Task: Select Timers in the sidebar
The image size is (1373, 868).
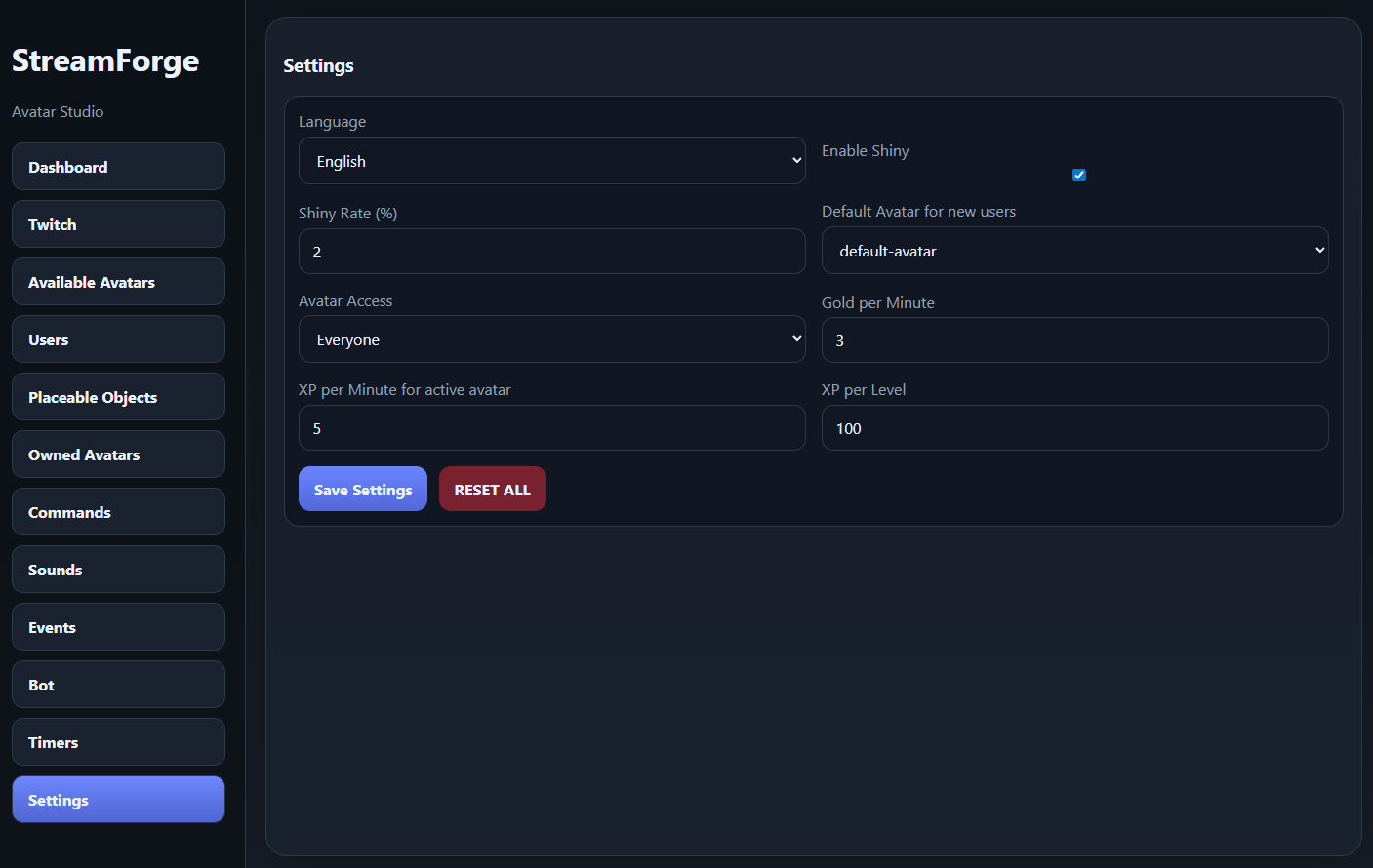Action: tap(118, 742)
